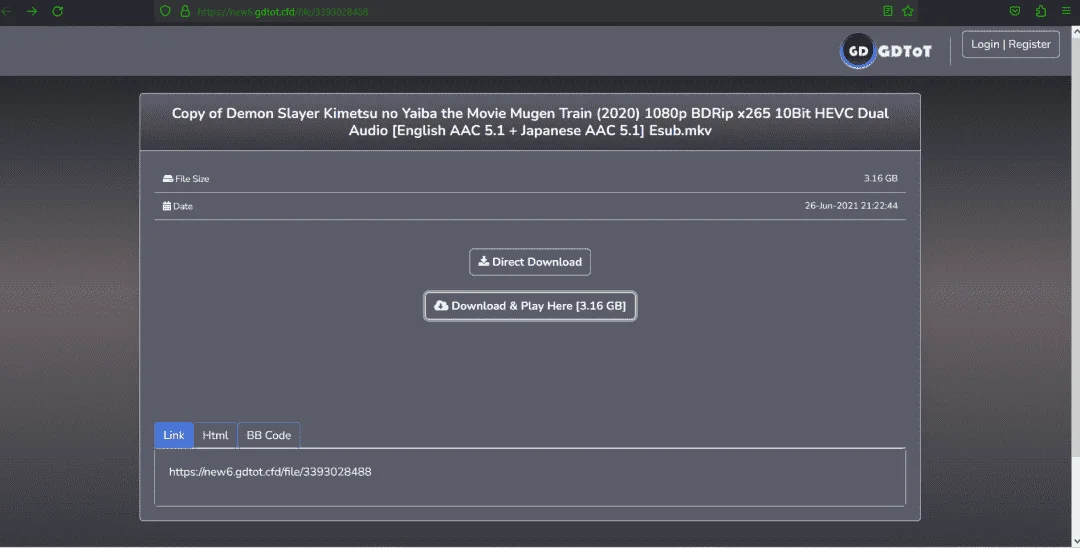Click the scrollbar down arrow
The image size is (1080, 548).
(x=1075, y=541)
